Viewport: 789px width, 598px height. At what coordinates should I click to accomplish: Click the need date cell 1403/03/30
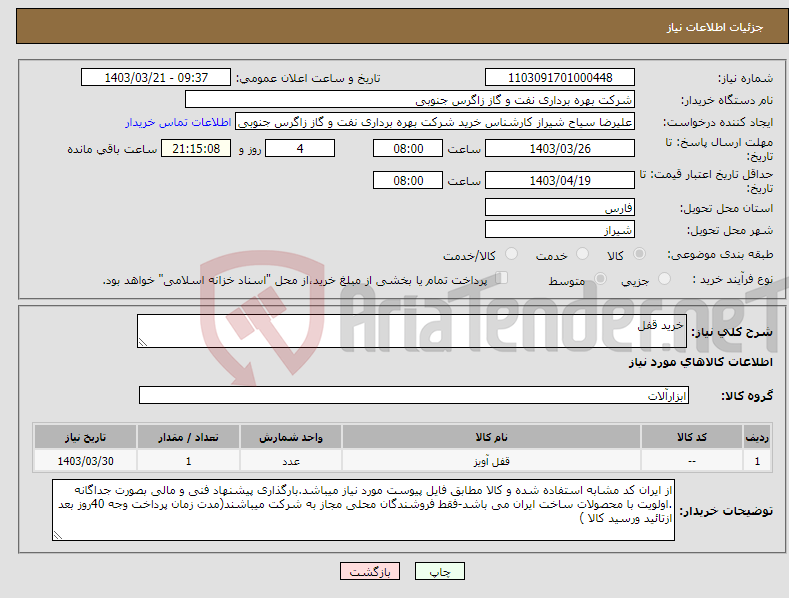tap(86, 461)
